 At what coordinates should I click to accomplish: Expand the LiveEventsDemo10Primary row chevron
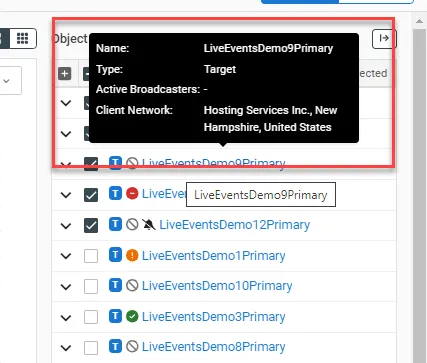[66, 287]
